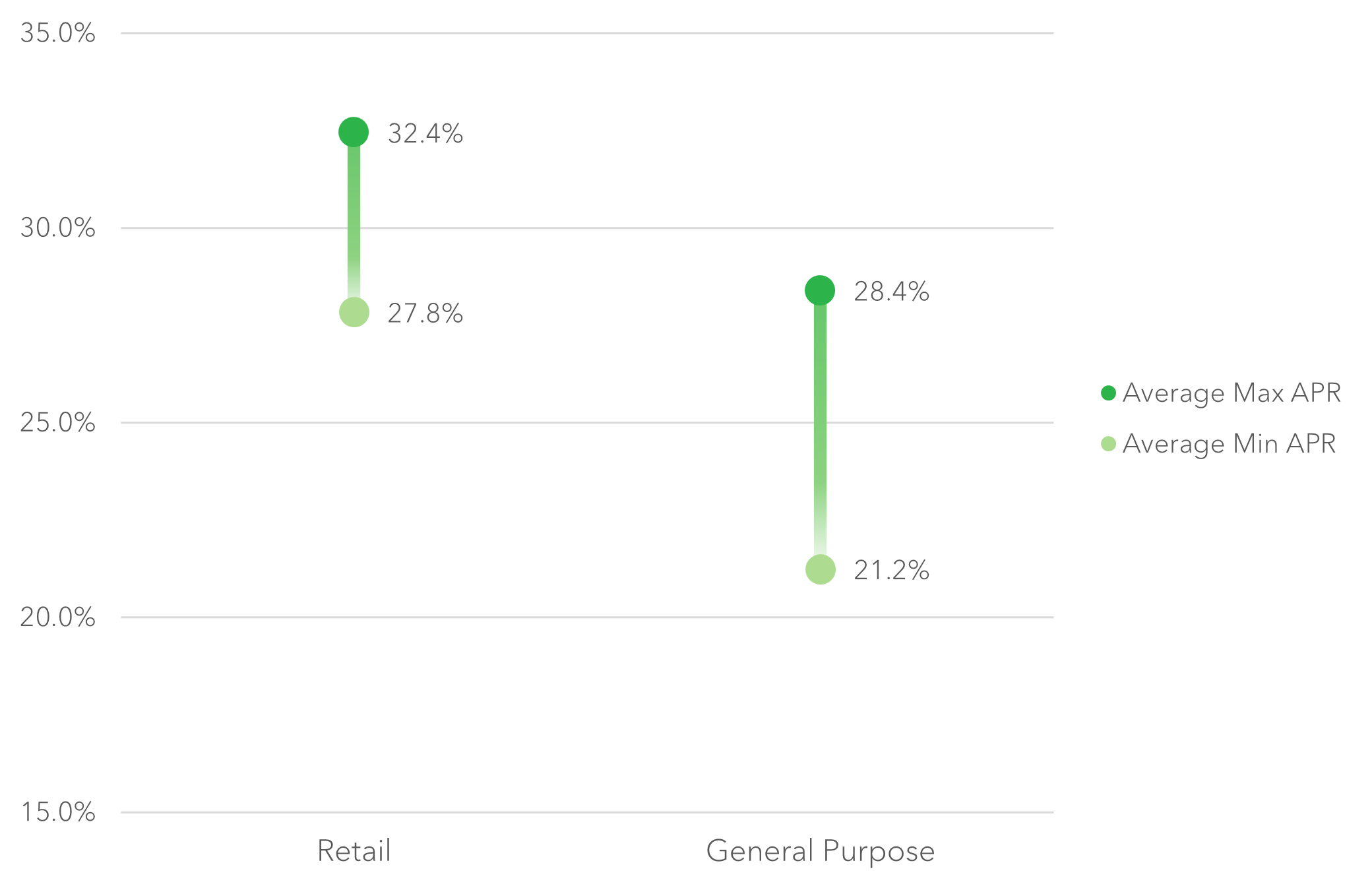This screenshot has width=1372, height=888.
Task: Select the 25.0% y-axis tick label
Action: click(58, 423)
